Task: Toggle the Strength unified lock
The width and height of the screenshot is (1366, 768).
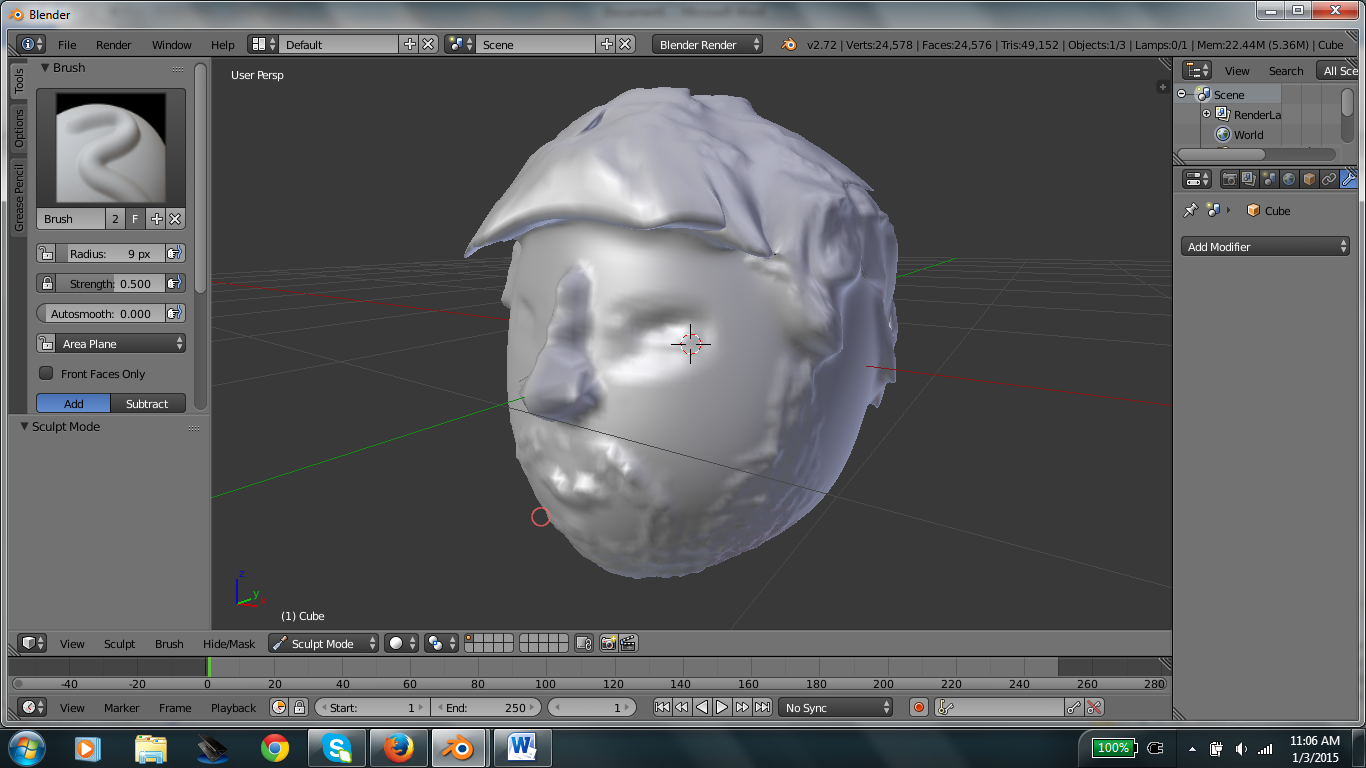Action: click(46, 284)
